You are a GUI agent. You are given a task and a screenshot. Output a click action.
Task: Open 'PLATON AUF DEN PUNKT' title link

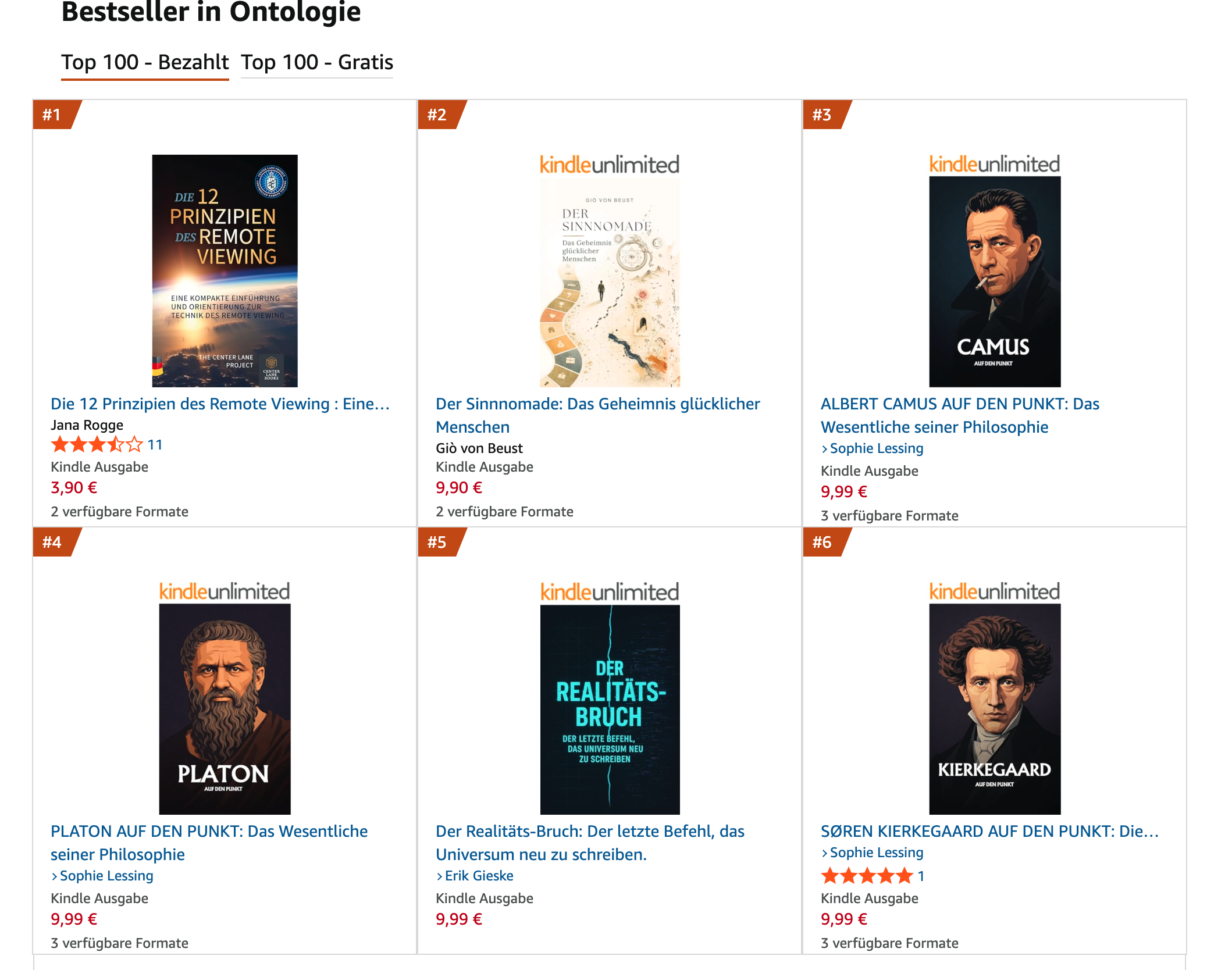(209, 843)
